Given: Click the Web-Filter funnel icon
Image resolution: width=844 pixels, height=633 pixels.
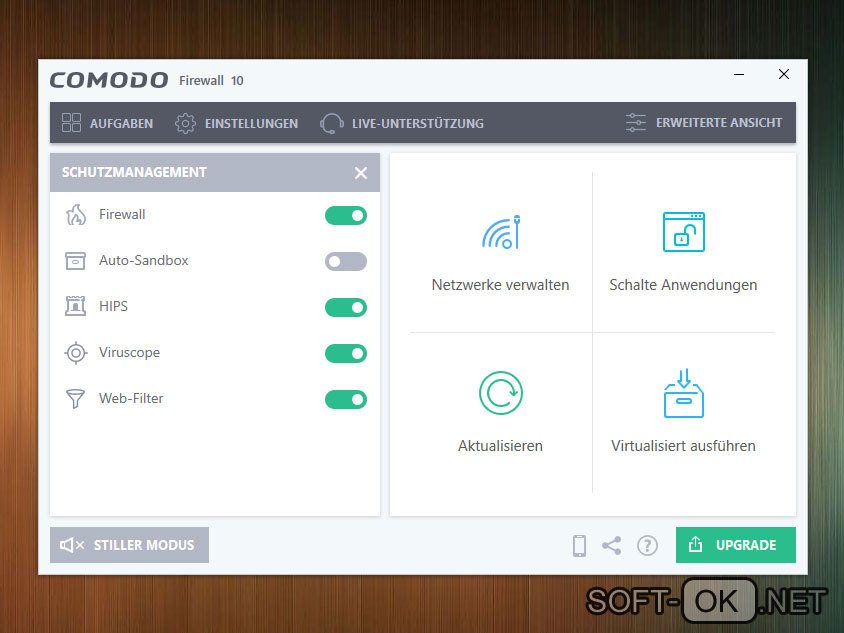Looking at the screenshot, I should (x=75, y=399).
